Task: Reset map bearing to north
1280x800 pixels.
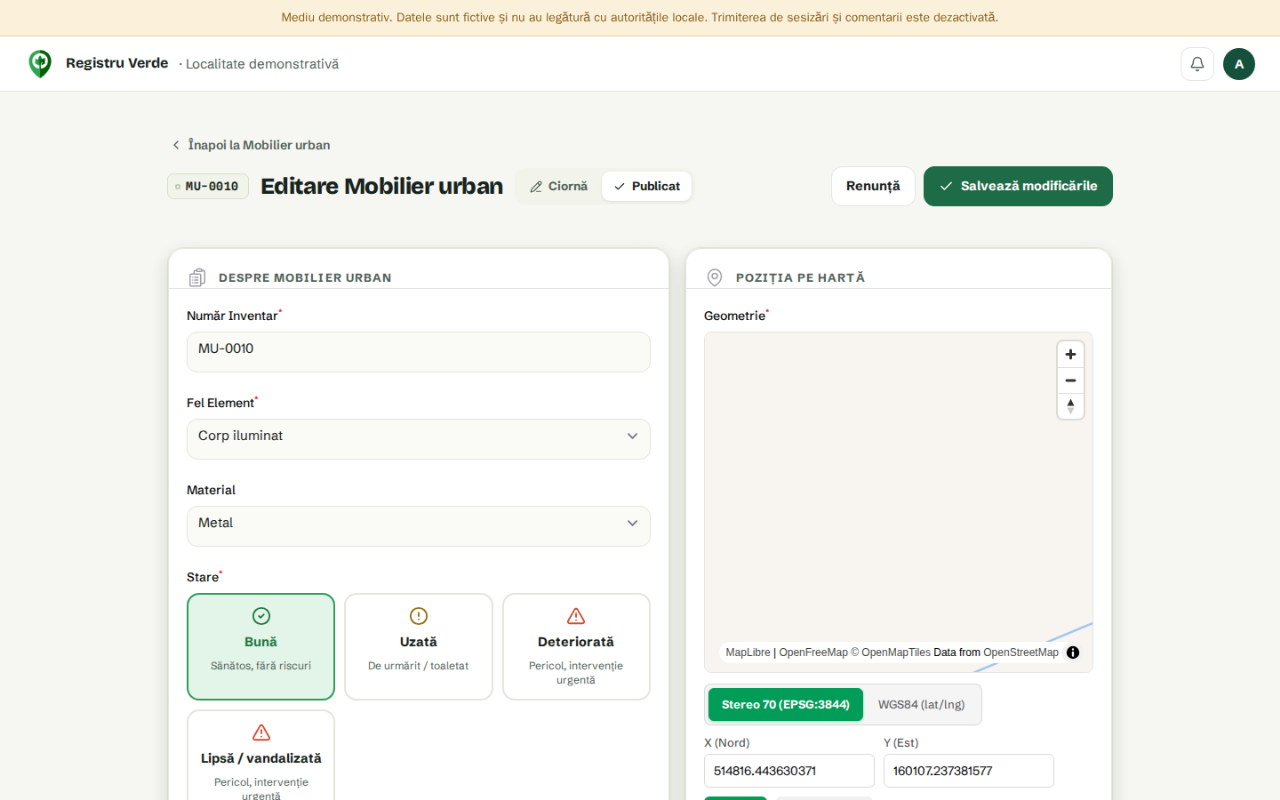Action: (x=1071, y=406)
